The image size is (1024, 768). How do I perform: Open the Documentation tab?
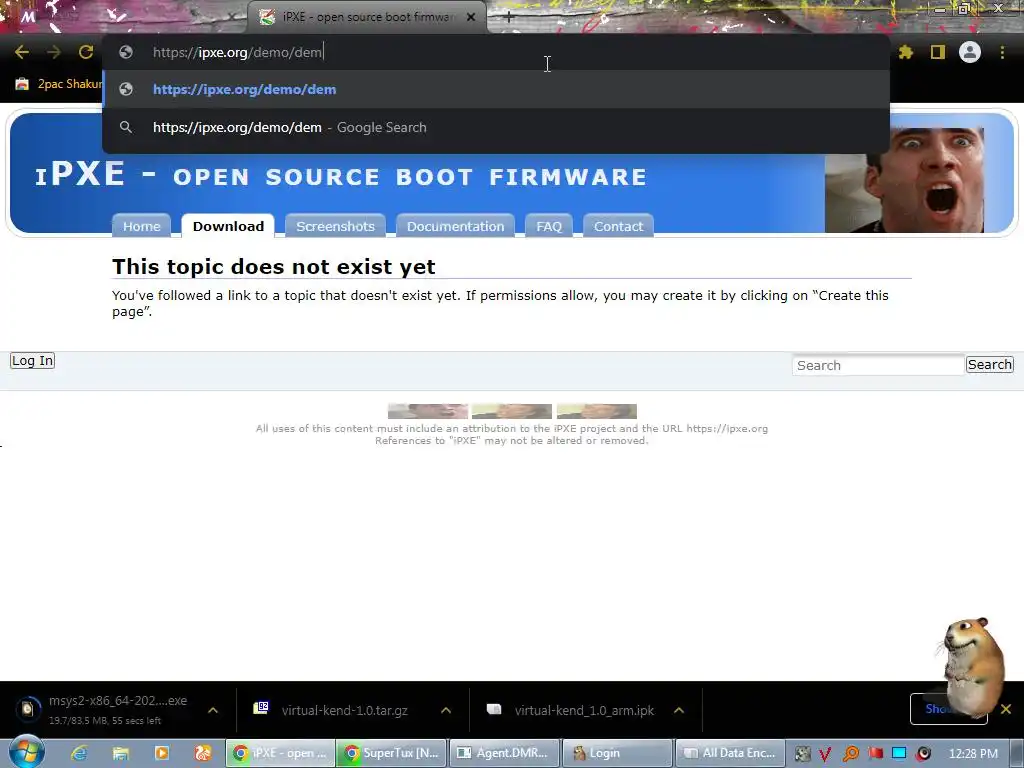click(x=455, y=226)
